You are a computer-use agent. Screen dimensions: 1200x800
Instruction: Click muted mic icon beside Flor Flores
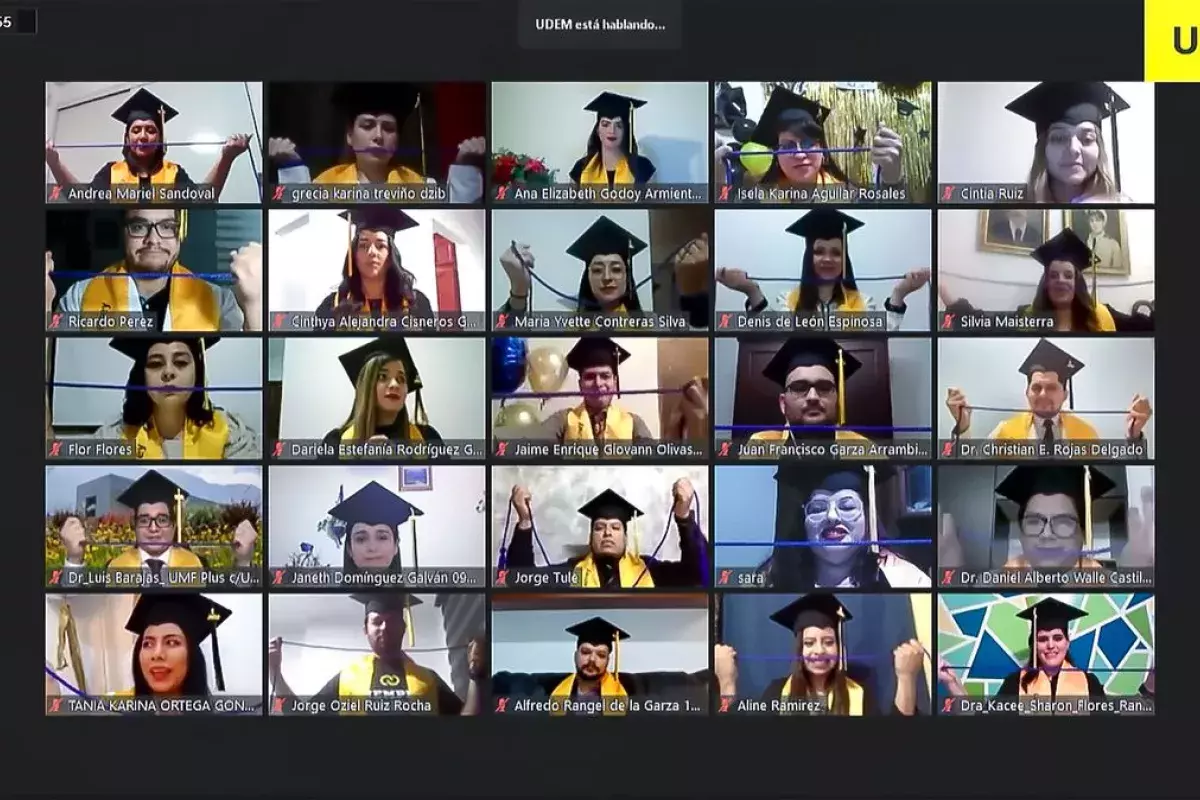tap(57, 450)
